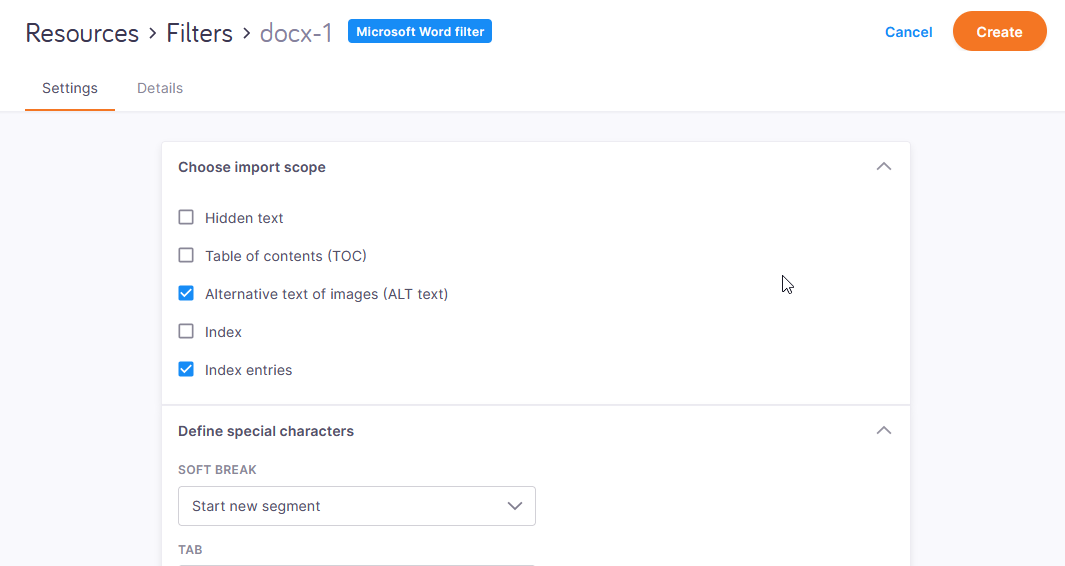Enable the Hidden text checkbox
Screen dimensions: 1065x566
[x=186, y=218]
